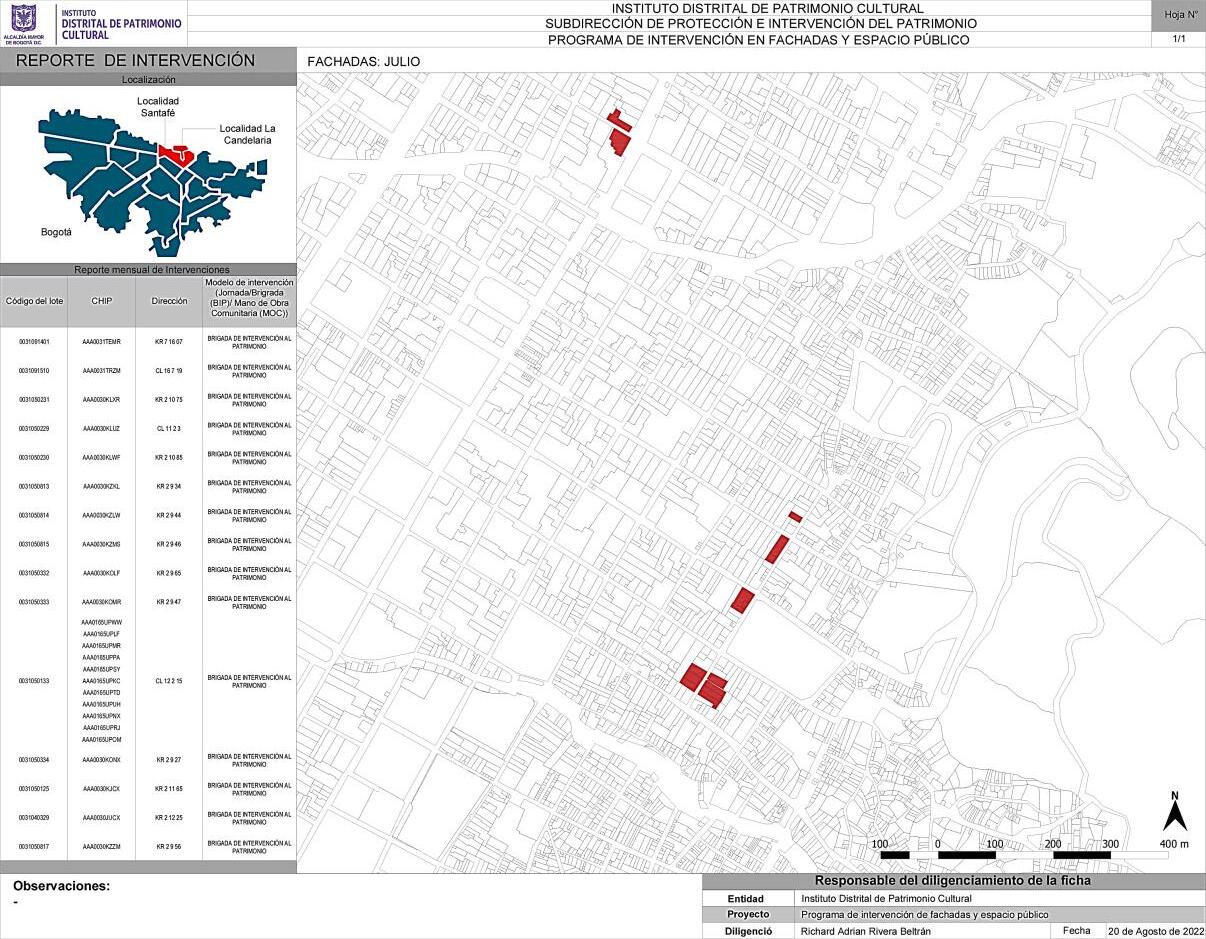Click the Alcaldía Mayor de Bogotá crest logo
Viewport: 1206px width, 939px height.
pos(24,24)
